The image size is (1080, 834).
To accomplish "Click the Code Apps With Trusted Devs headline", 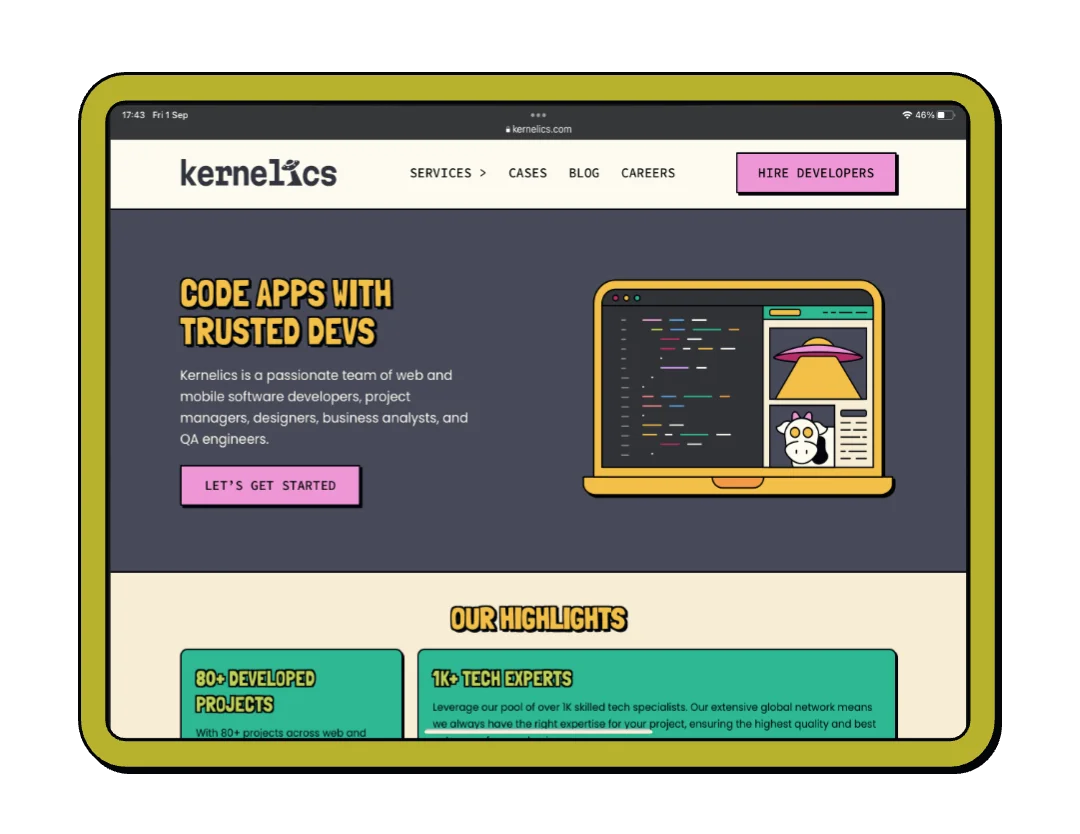I will pyautogui.click(x=286, y=313).
